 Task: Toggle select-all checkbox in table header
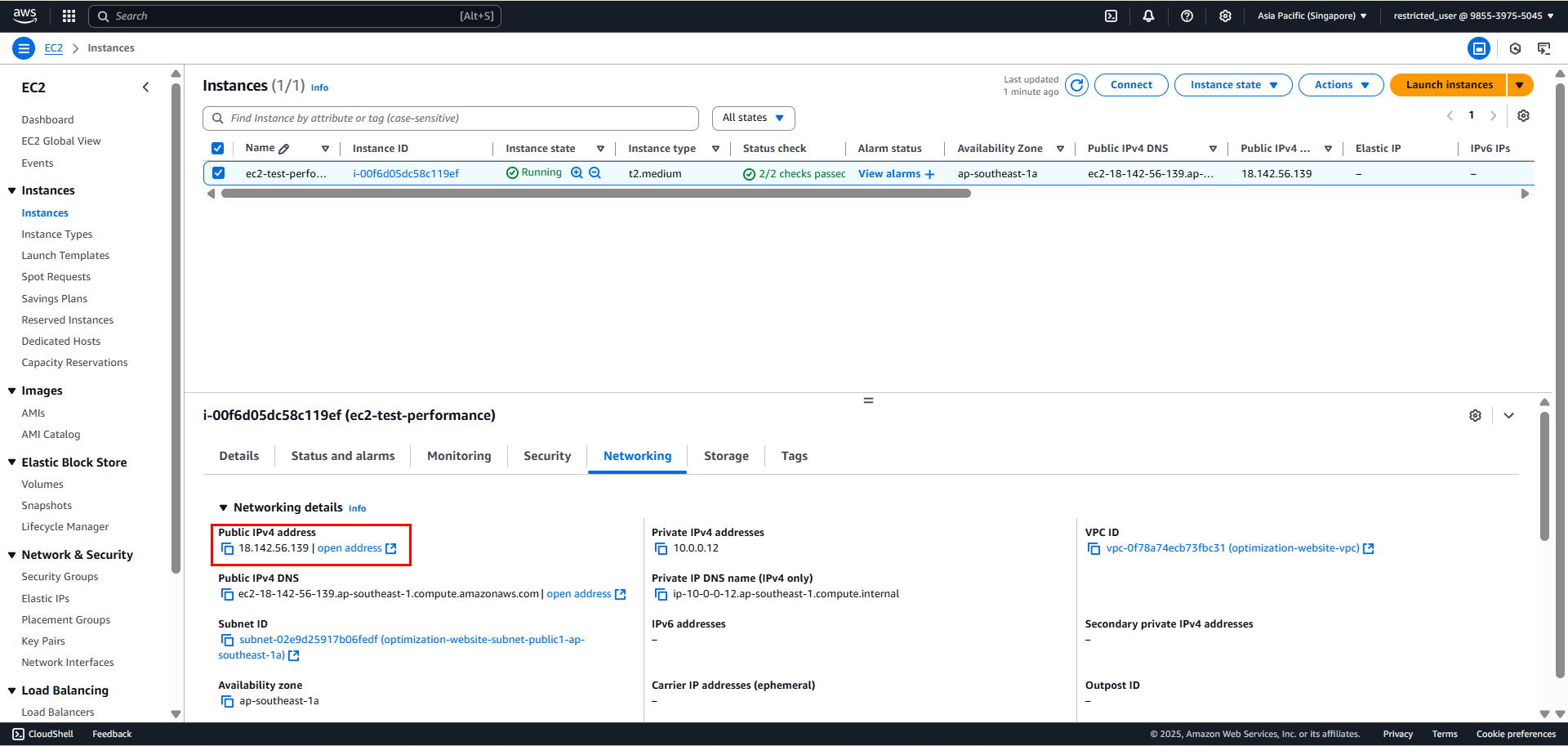pyautogui.click(x=217, y=148)
